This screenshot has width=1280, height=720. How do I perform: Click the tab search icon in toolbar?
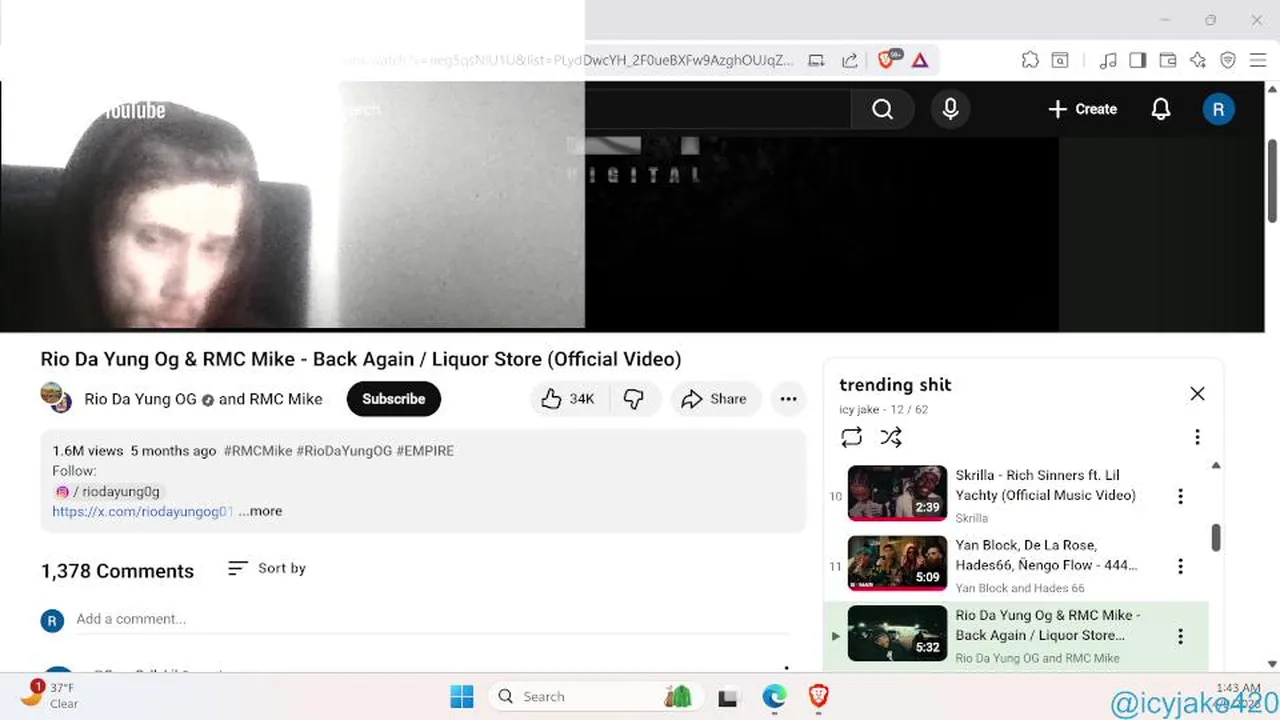click(x=1060, y=60)
